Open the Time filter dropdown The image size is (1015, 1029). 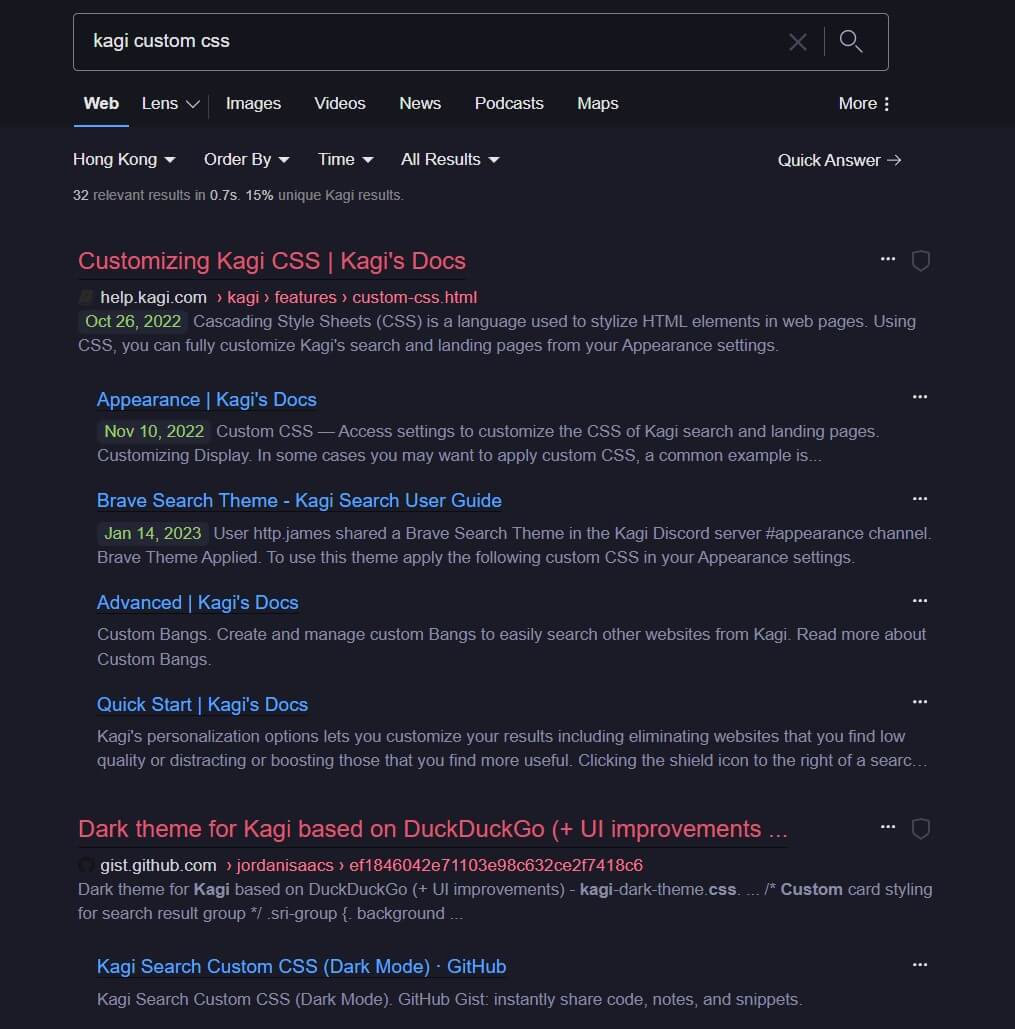tap(345, 159)
